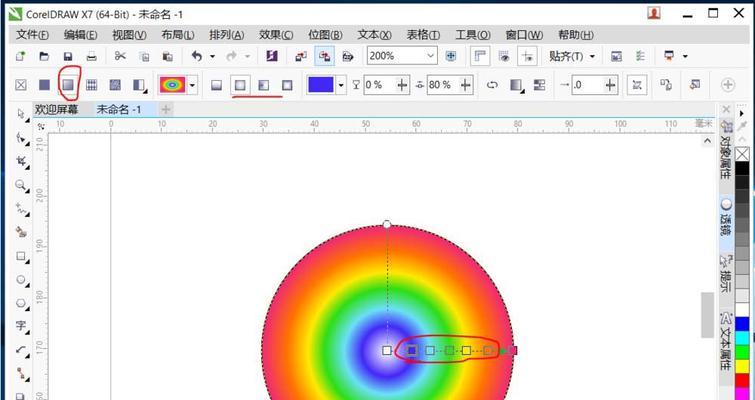Viewport: 755px width, 400px height.
Task: Toggle the free scale and skew button
Action: click(x=637, y=85)
